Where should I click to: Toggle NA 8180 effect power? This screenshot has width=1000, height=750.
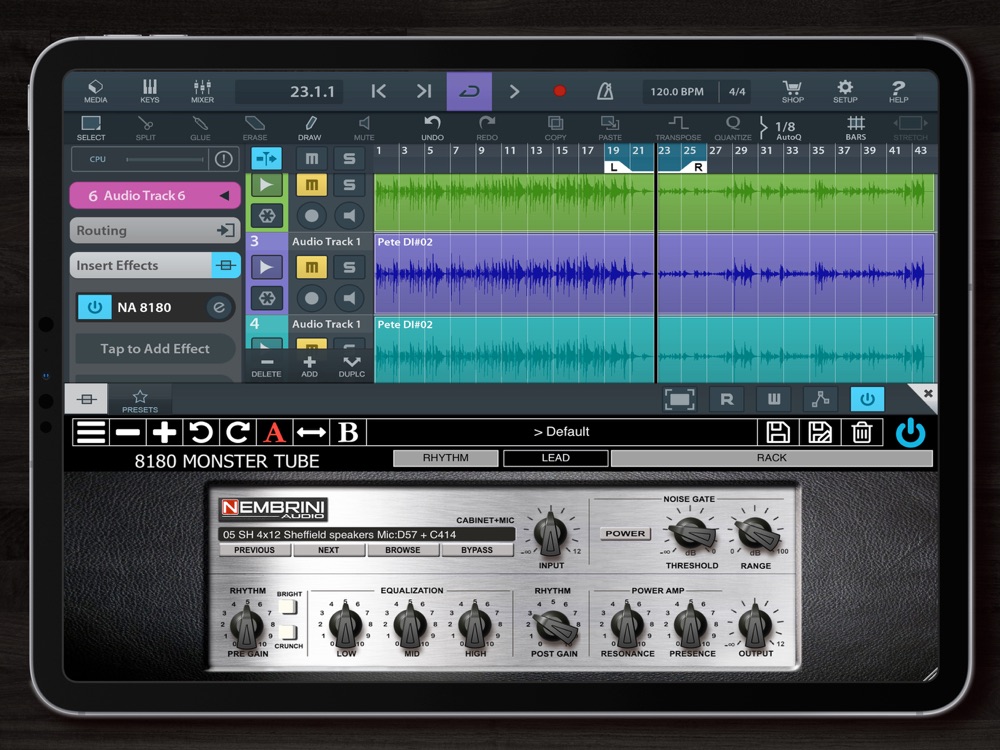[94, 307]
